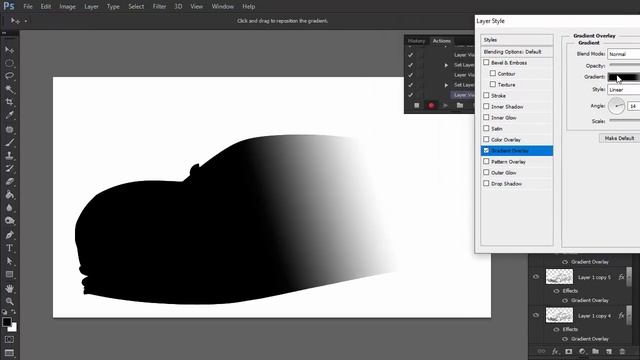Add a layer mask from Layers panel
The image size is (640, 360).
(569, 351)
